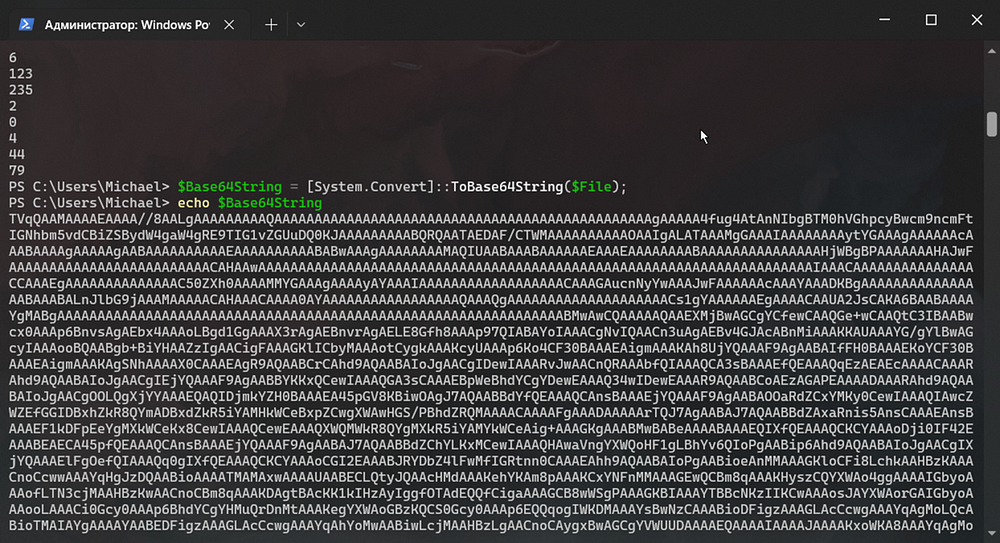Click the last line starting with BioTMAIAYgAAAAYAABEDFigz
Viewport: 1000px width, 543px height.
tap(491, 526)
